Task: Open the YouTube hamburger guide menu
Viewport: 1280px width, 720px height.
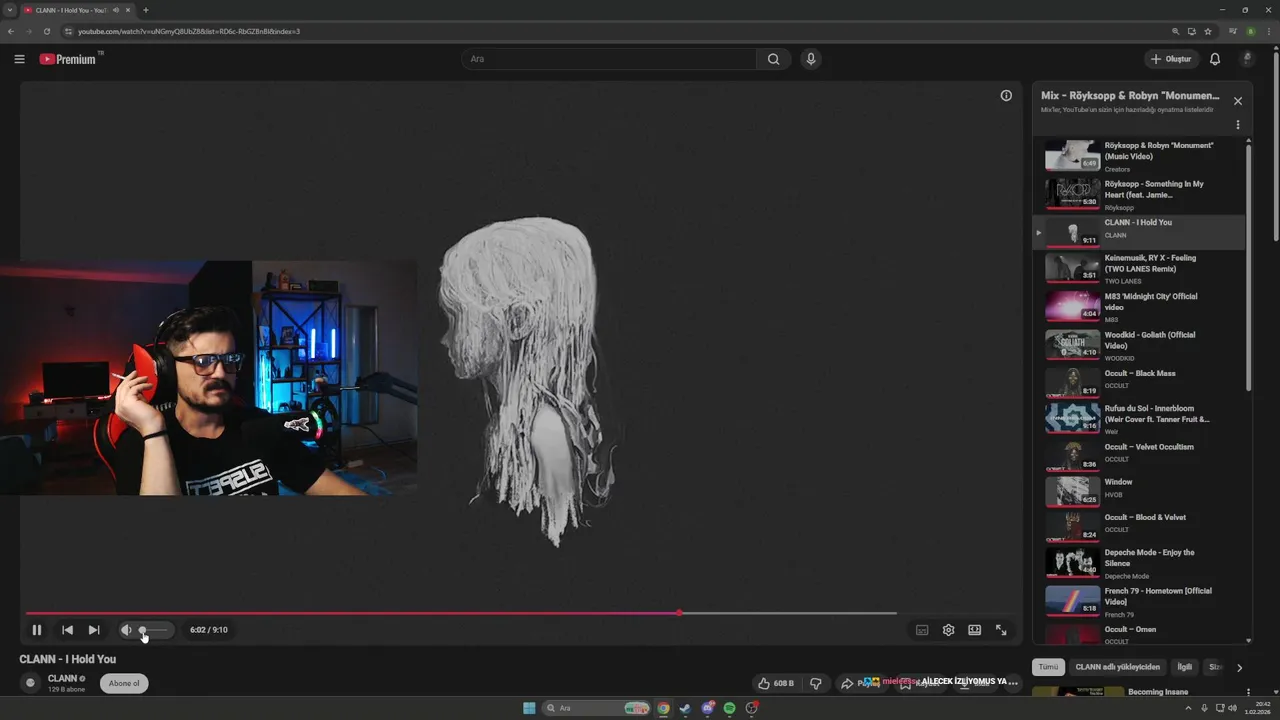Action: click(19, 59)
